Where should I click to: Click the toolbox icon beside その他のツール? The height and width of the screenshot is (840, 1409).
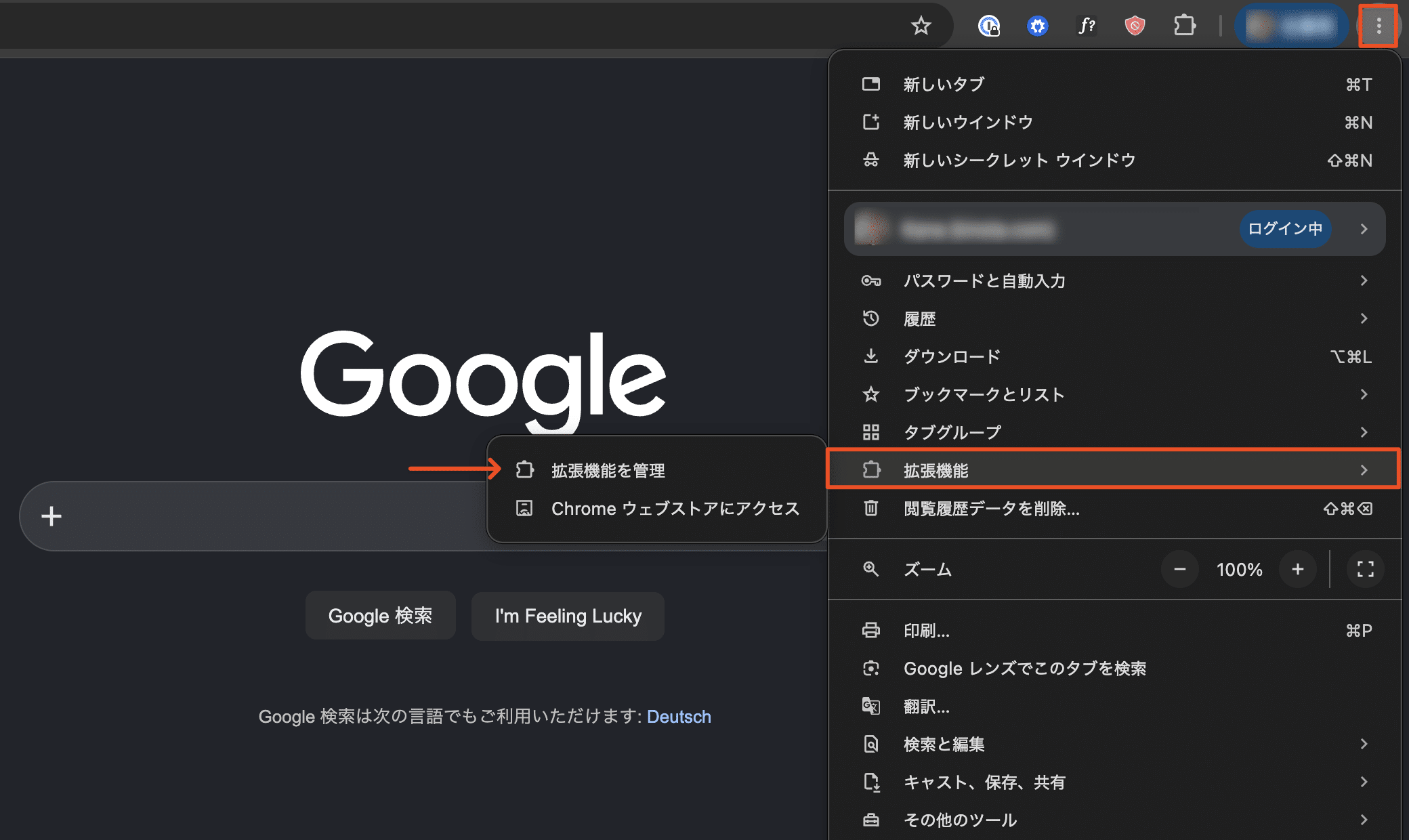(x=871, y=820)
